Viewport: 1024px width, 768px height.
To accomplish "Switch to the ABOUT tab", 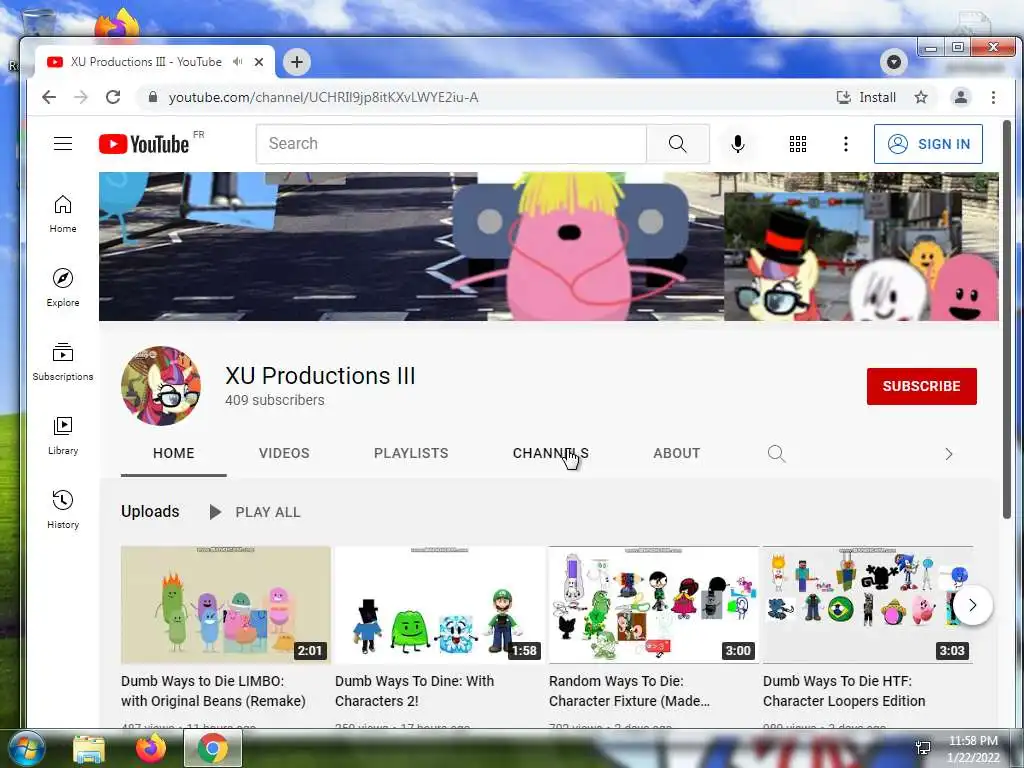I will (677, 453).
